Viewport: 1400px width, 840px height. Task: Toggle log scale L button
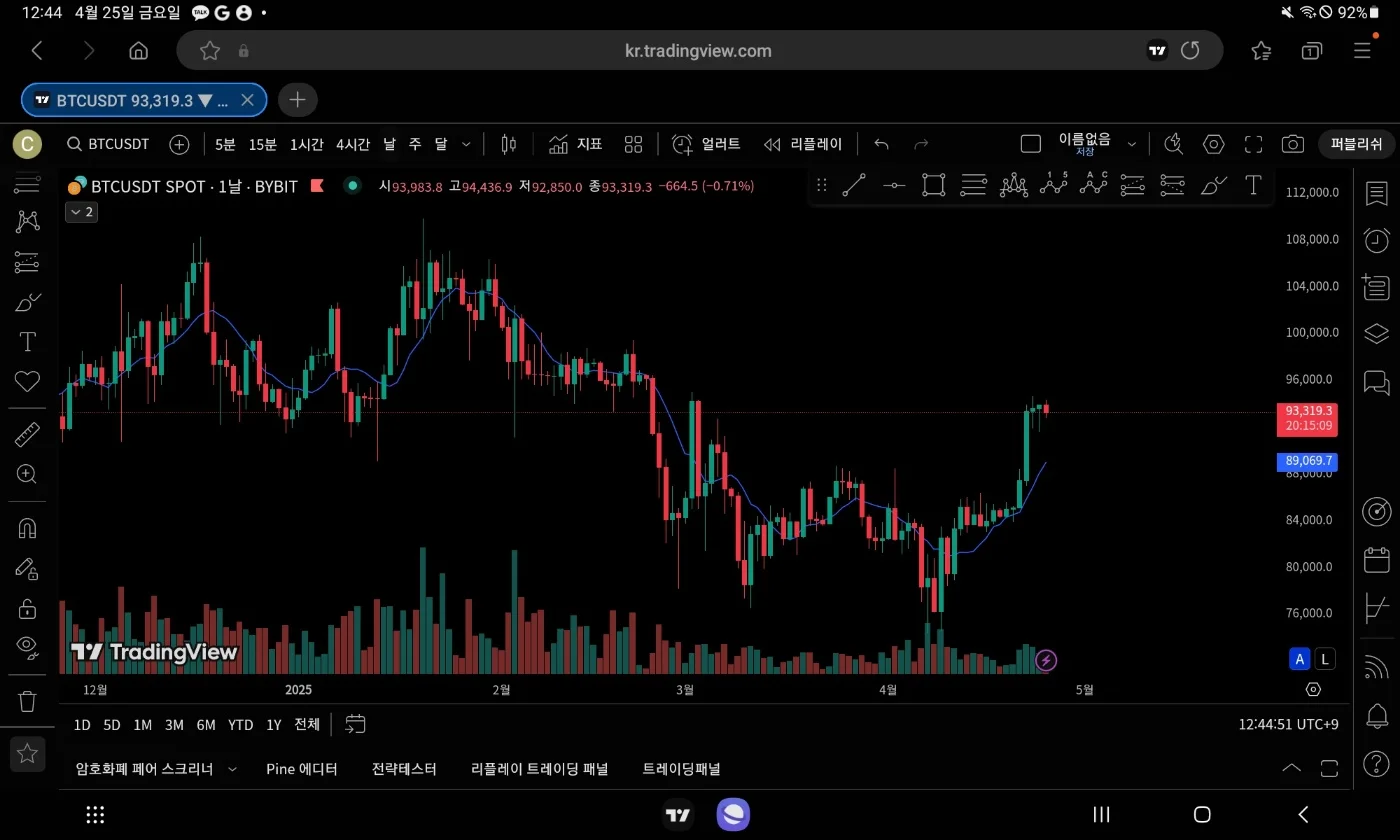(x=1325, y=659)
